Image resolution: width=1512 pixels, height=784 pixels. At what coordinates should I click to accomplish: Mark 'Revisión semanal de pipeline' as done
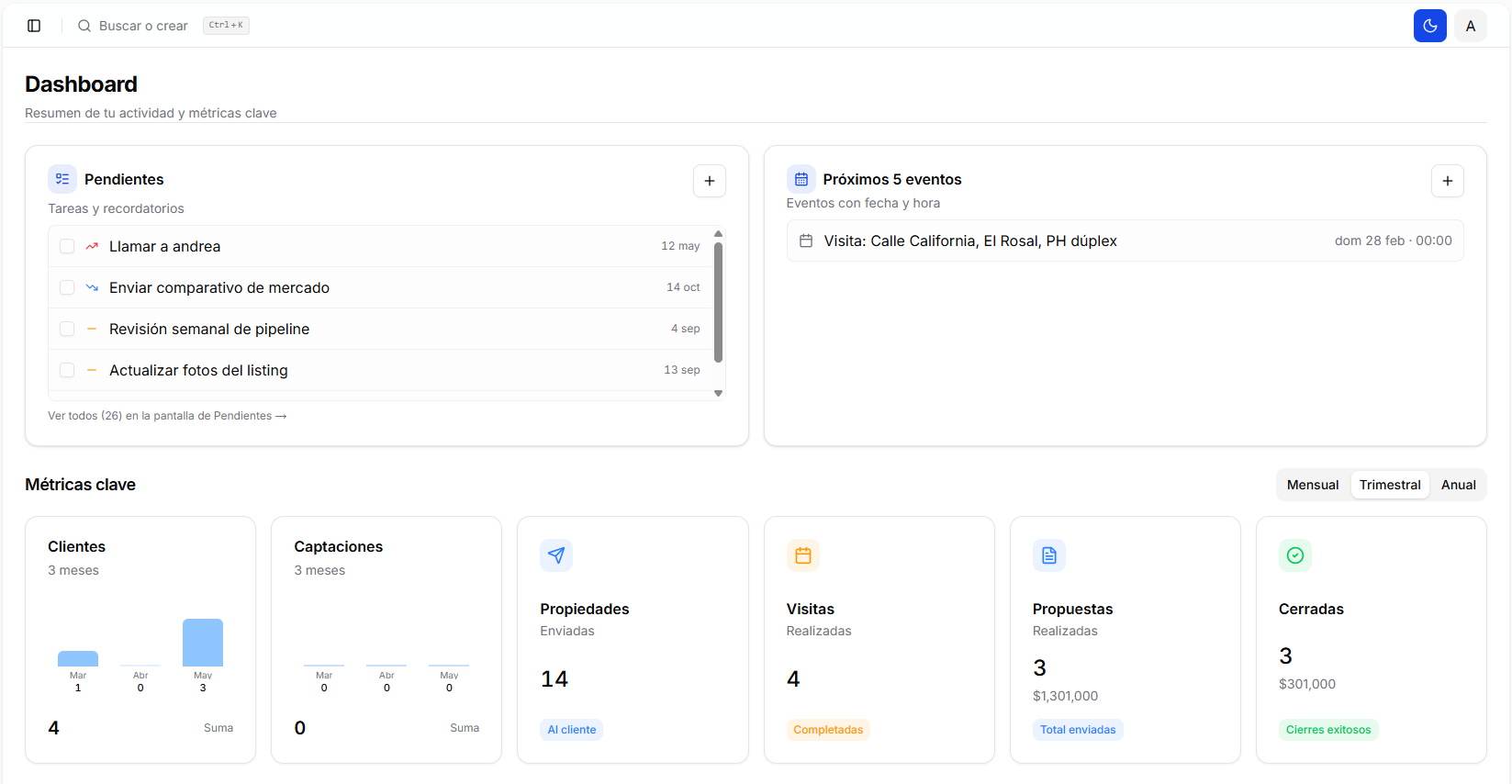click(67, 329)
